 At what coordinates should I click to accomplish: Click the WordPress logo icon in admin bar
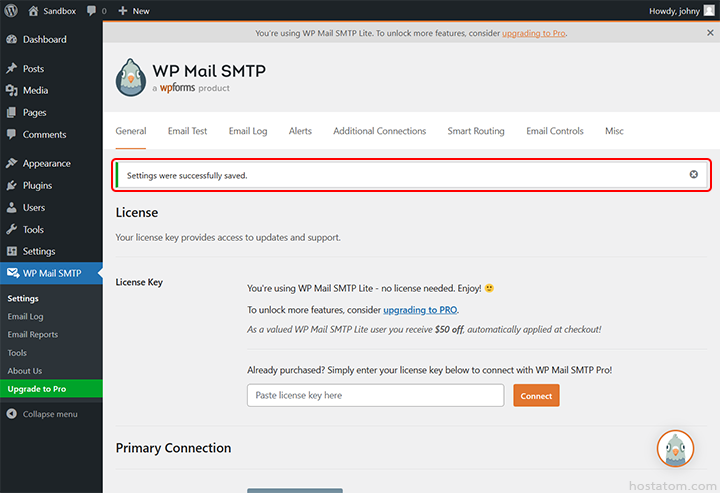click(x=11, y=11)
